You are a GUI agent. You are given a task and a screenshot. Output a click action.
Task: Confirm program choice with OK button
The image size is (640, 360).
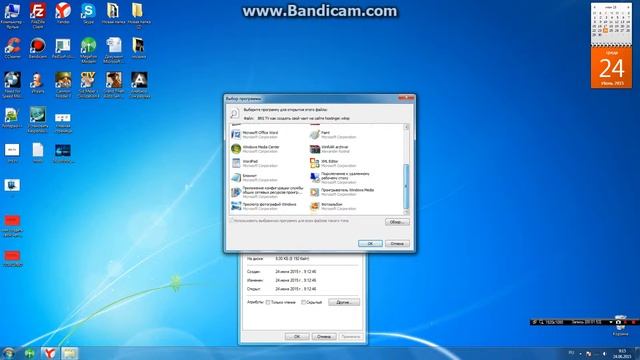(370, 243)
